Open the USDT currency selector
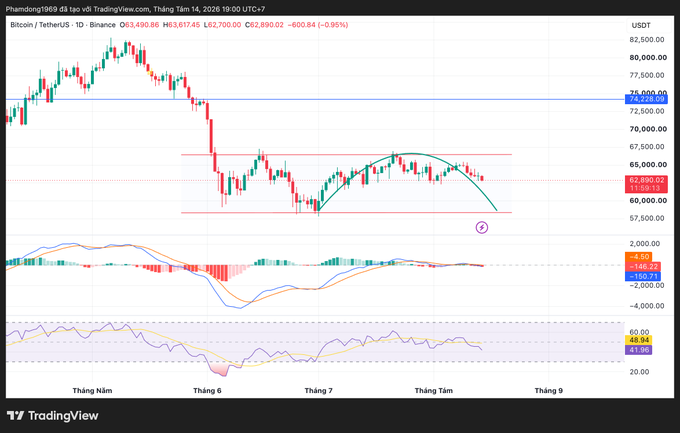Image resolution: width=680 pixels, height=433 pixels. [641, 25]
